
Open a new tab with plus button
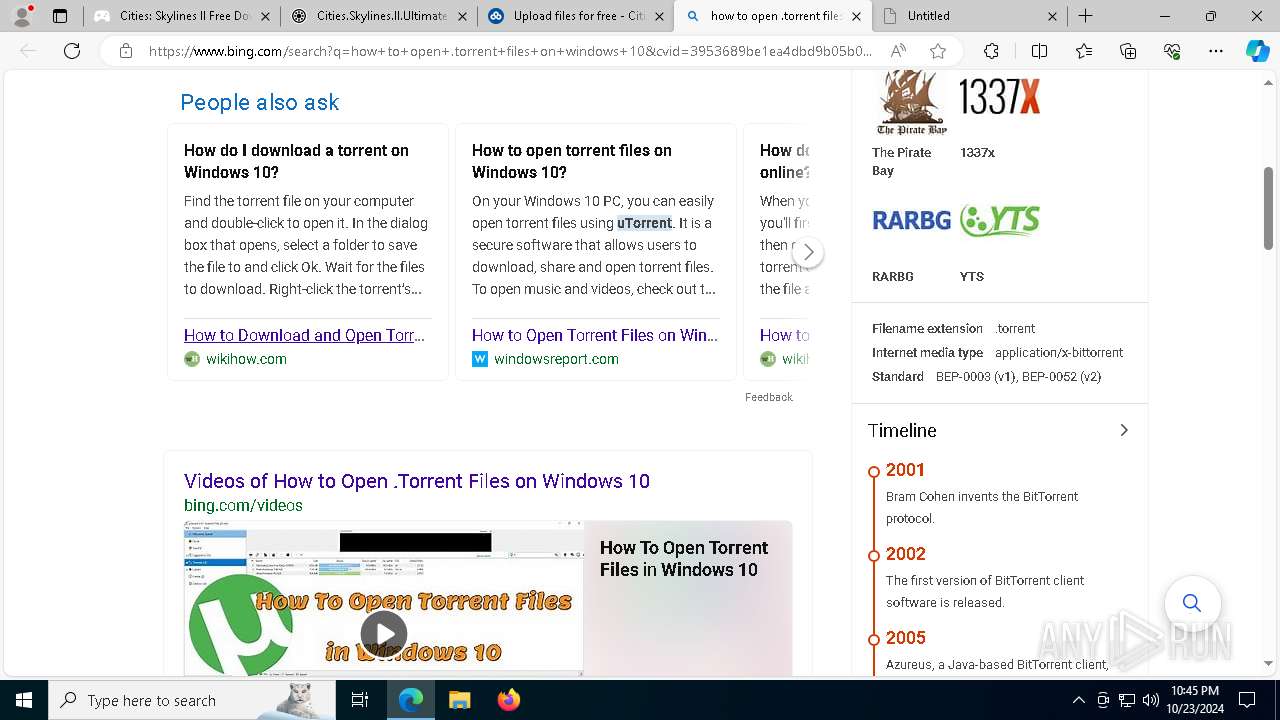pyautogui.click(x=1086, y=16)
